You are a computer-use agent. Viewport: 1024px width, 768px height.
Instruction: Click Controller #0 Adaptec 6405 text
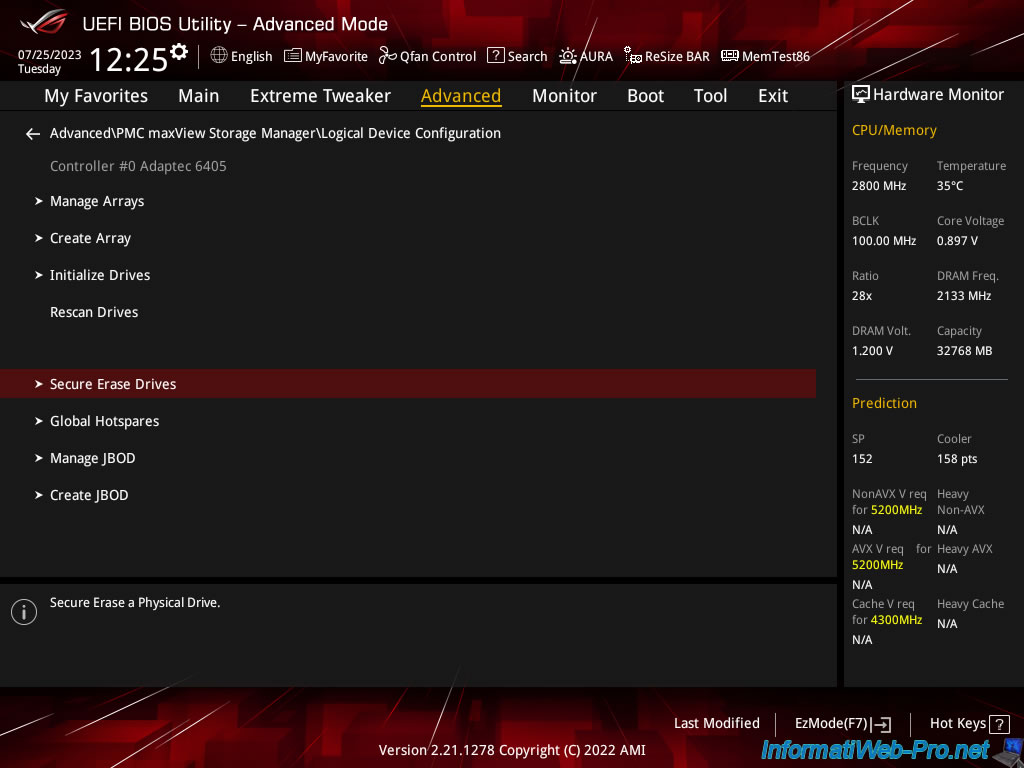[138, 166]
